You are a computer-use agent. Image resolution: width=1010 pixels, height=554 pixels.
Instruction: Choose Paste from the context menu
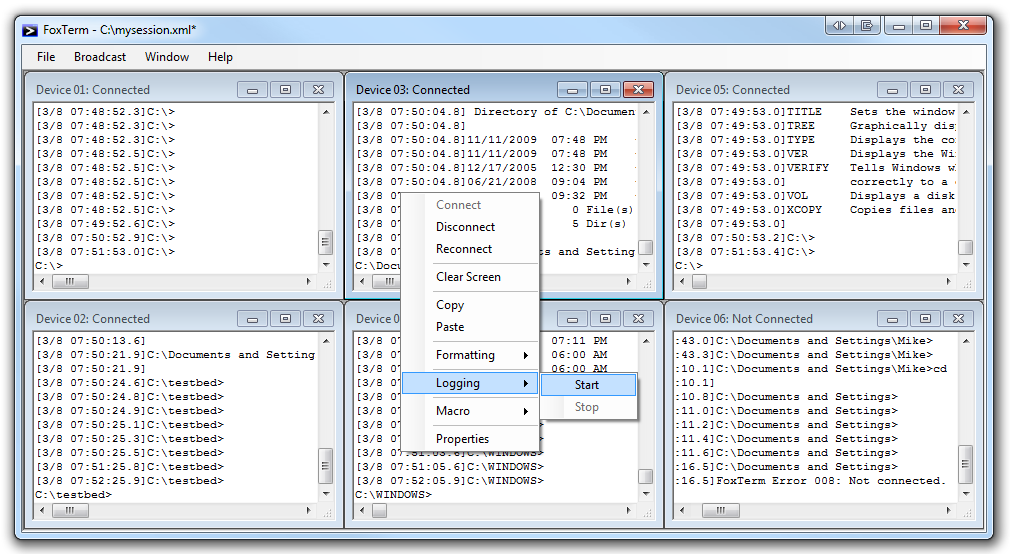tap(470, 327)
